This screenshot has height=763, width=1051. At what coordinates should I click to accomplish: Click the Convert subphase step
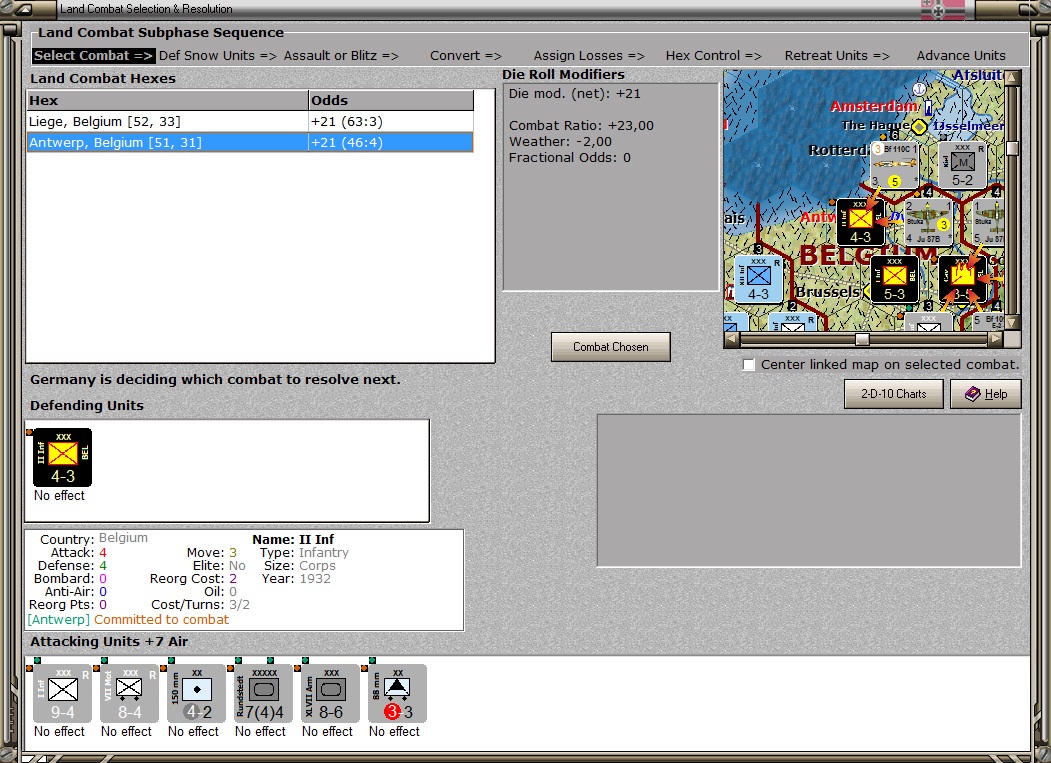pyautogui.click(x=466, y=56)
